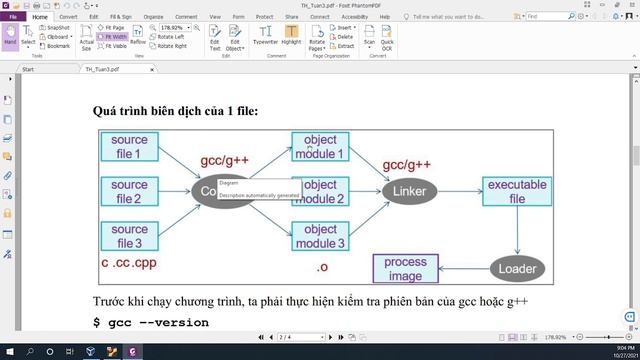Screen dimensions: 640x360
Task: Open the Windows Start menu
Action: click(x=10, y=351)
